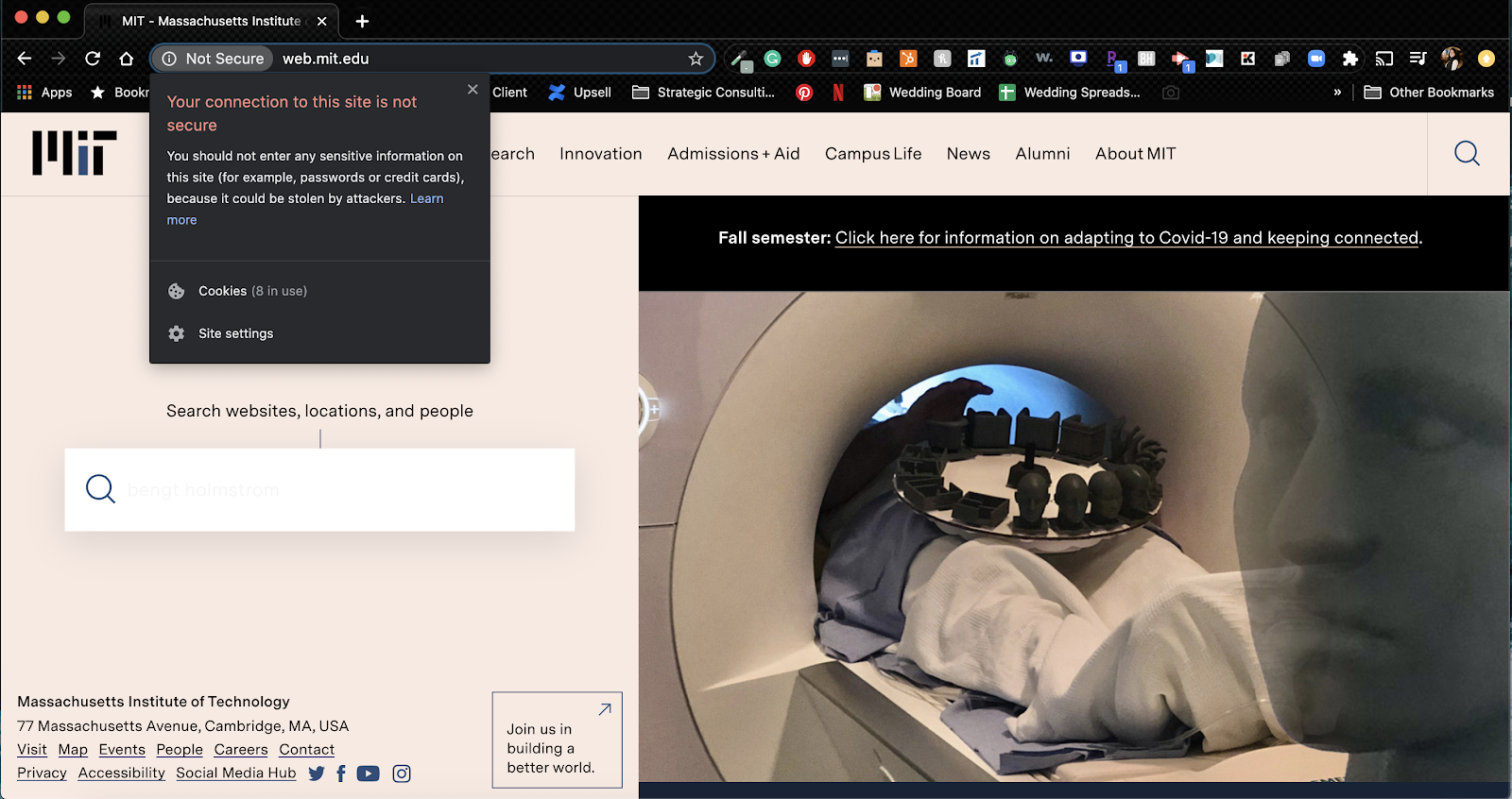The image size is (1512, 799).
Task: Open the About MIT nav item
Action: 1136,154
